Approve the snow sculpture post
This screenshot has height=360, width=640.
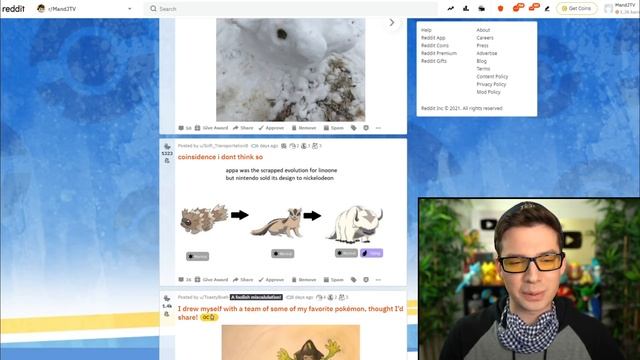(x=271, y=128)
